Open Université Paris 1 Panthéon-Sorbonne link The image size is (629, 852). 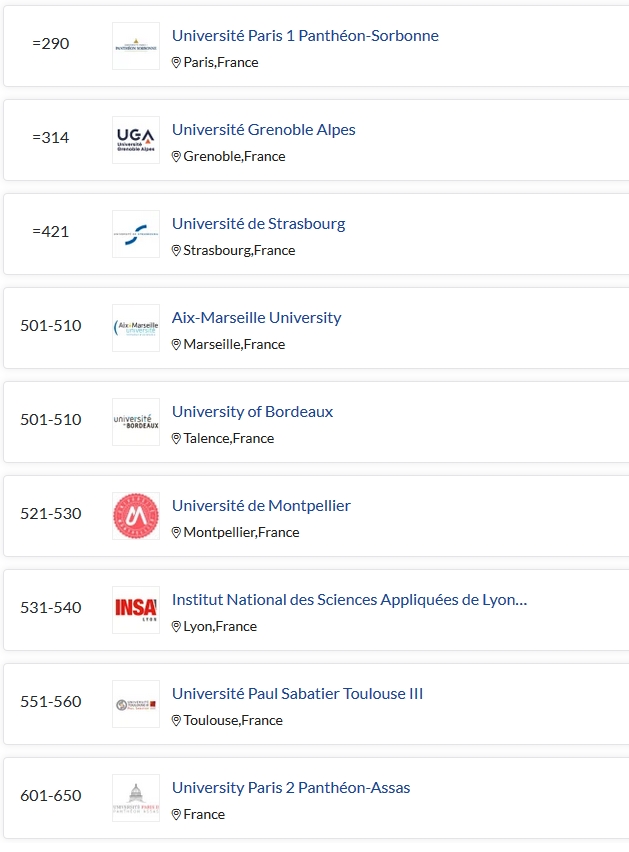point(305,36)
